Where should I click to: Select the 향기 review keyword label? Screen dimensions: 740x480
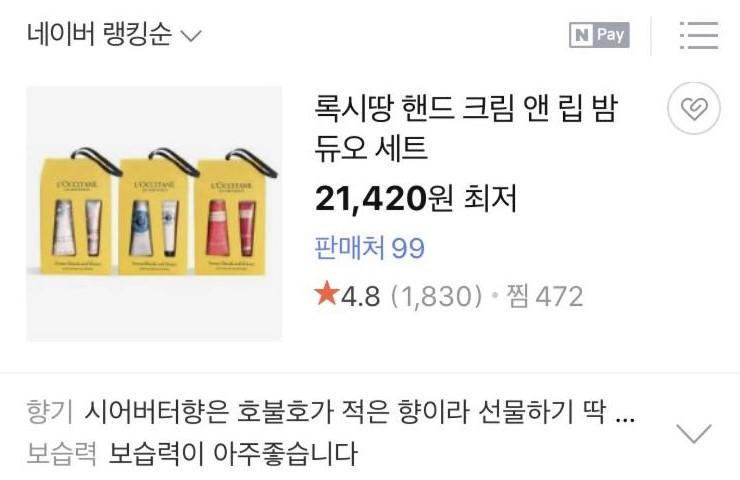(x=50, y=411)
